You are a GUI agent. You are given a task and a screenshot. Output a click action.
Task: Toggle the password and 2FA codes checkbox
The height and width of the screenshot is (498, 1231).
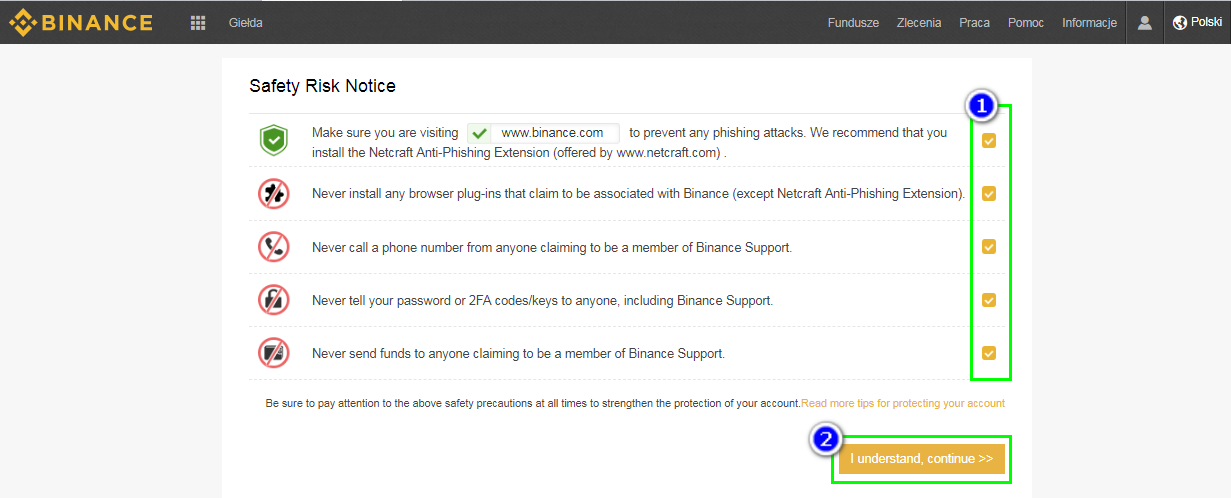(988, 300)
